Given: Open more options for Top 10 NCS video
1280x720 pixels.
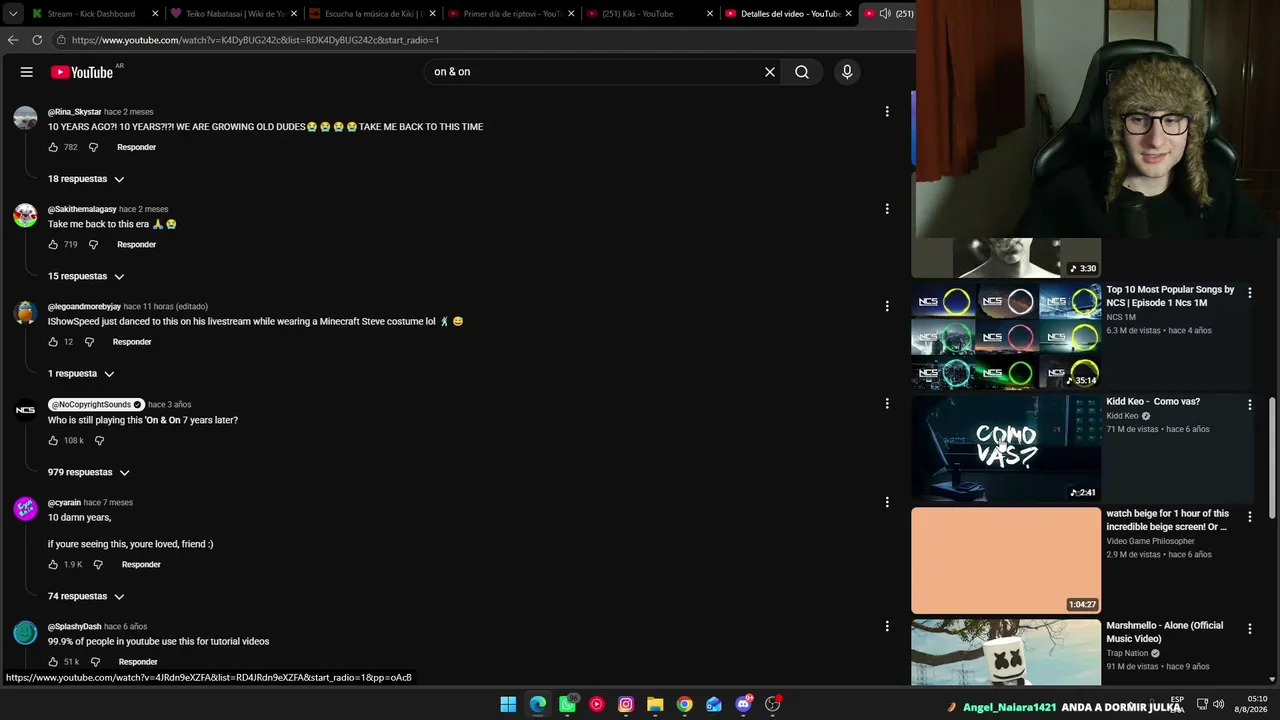Looking at the screenshot, I should coord(1249,293).
